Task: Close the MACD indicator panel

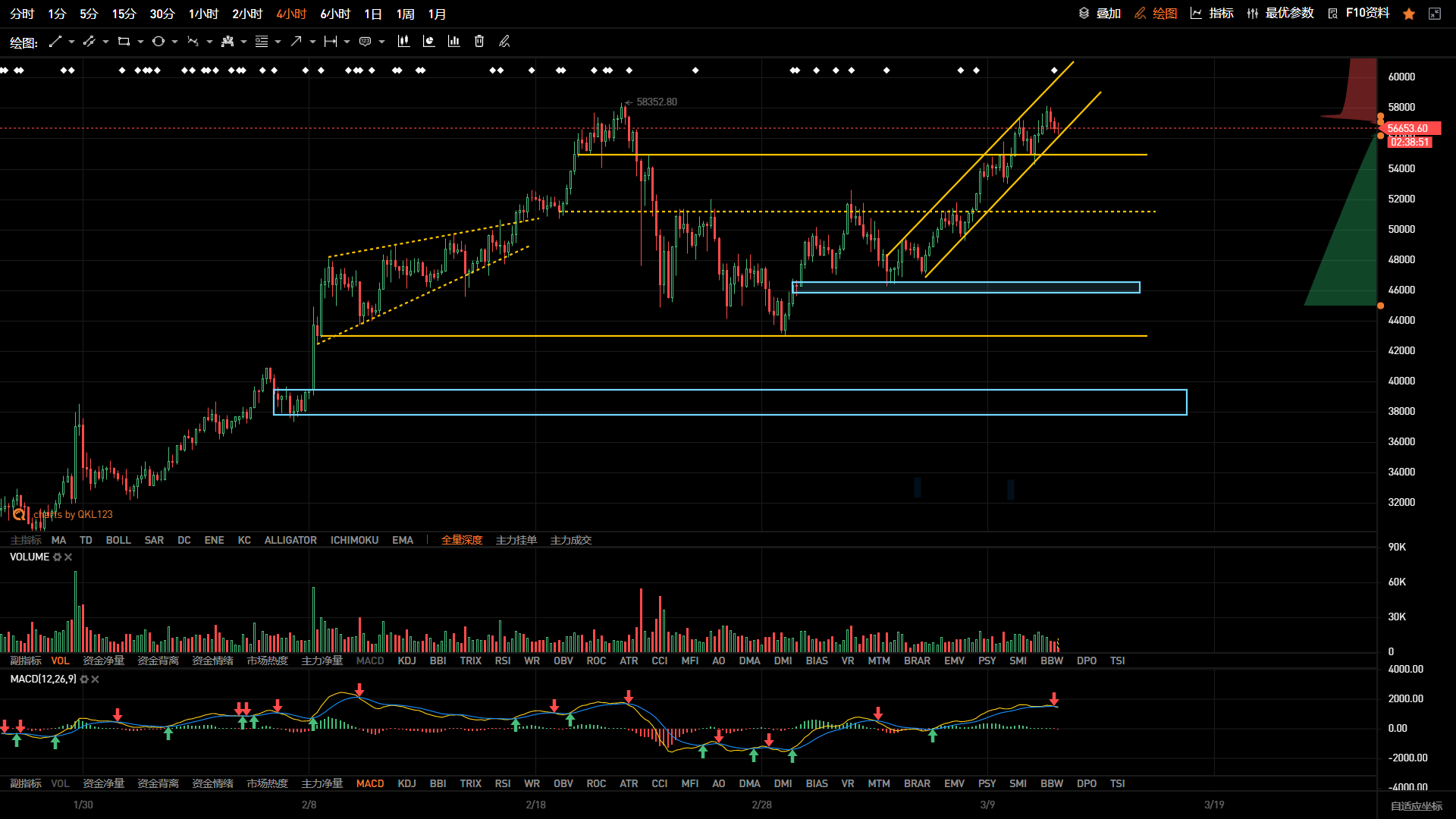Action: coord(96,679)
